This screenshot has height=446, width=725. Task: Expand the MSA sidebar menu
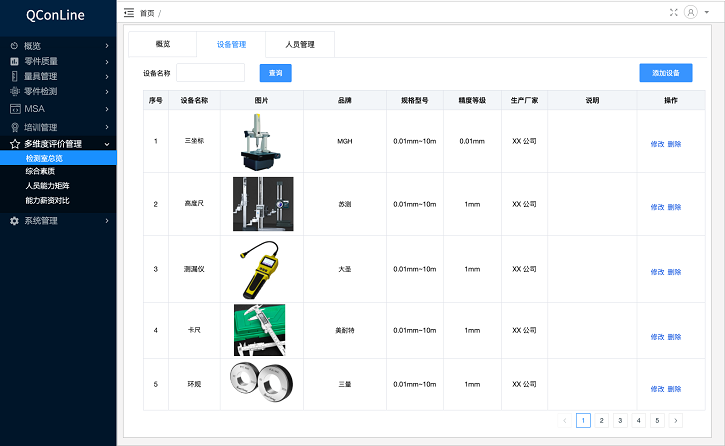pyautogui.click(x=58, y=108)
